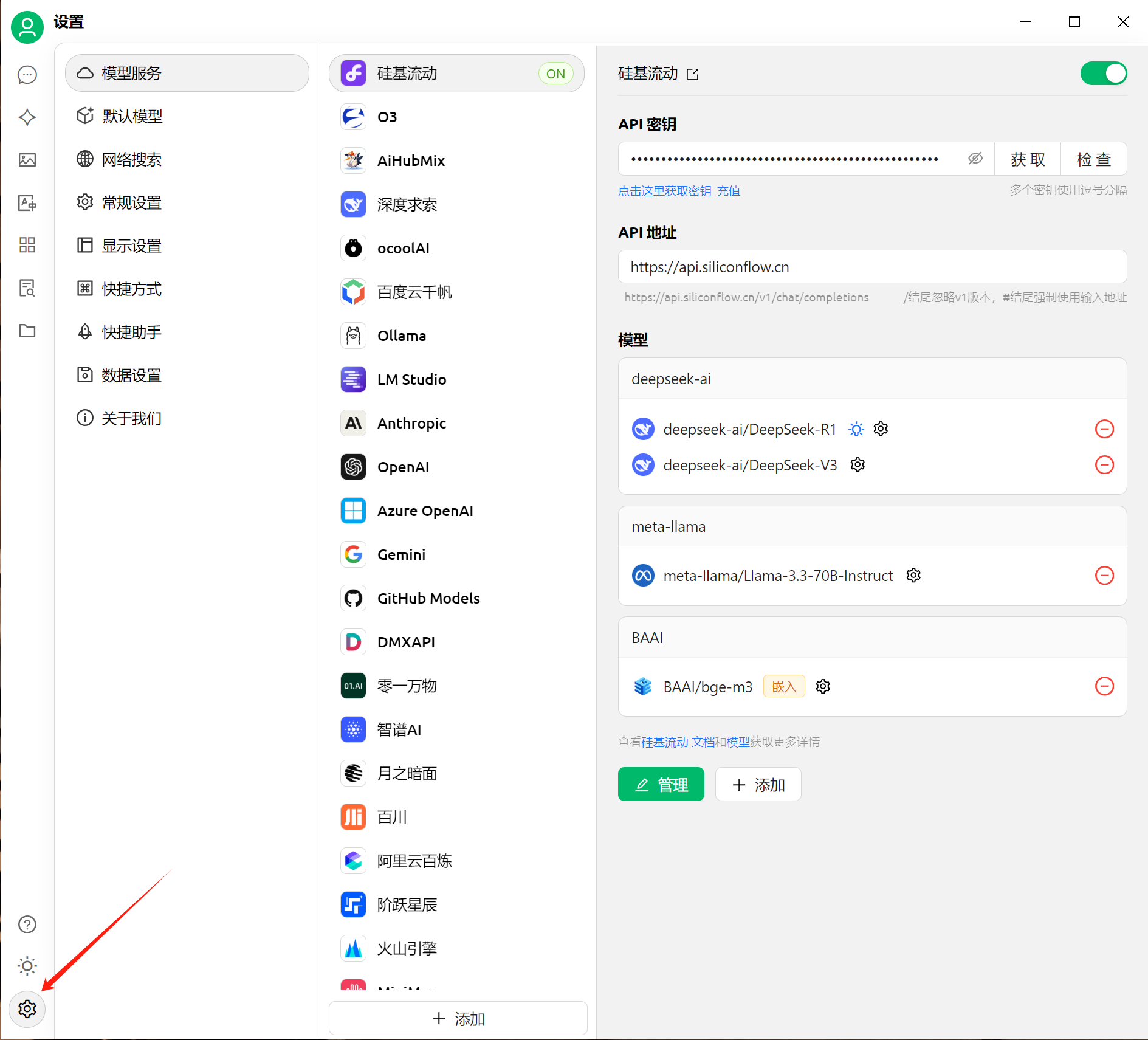
Task: Click 添加 button next to 管理
Action: point(758,785)
